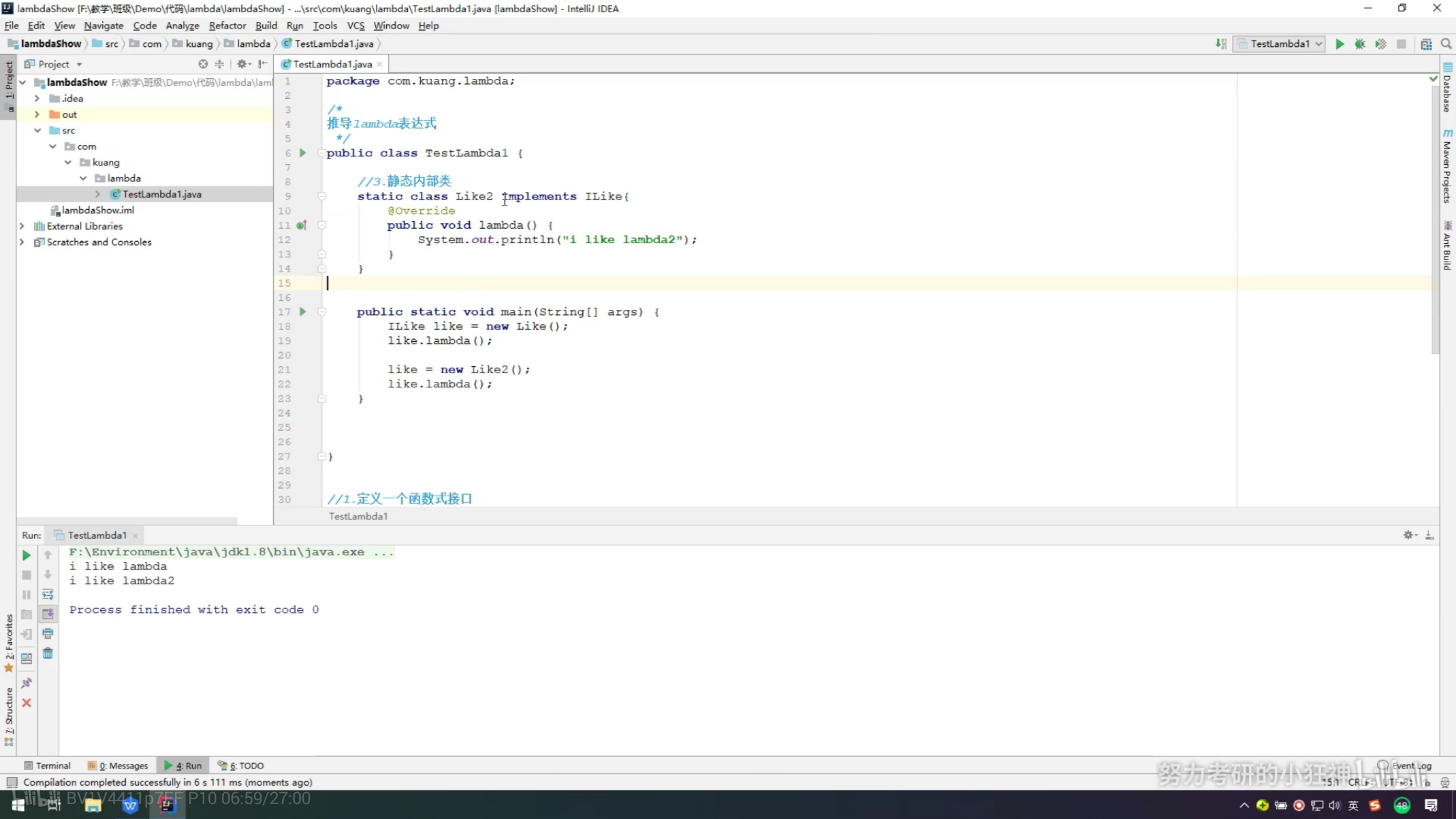Restore layout in Run panel
This screenshot has height=819, width=1456.
tap(26, 658)
